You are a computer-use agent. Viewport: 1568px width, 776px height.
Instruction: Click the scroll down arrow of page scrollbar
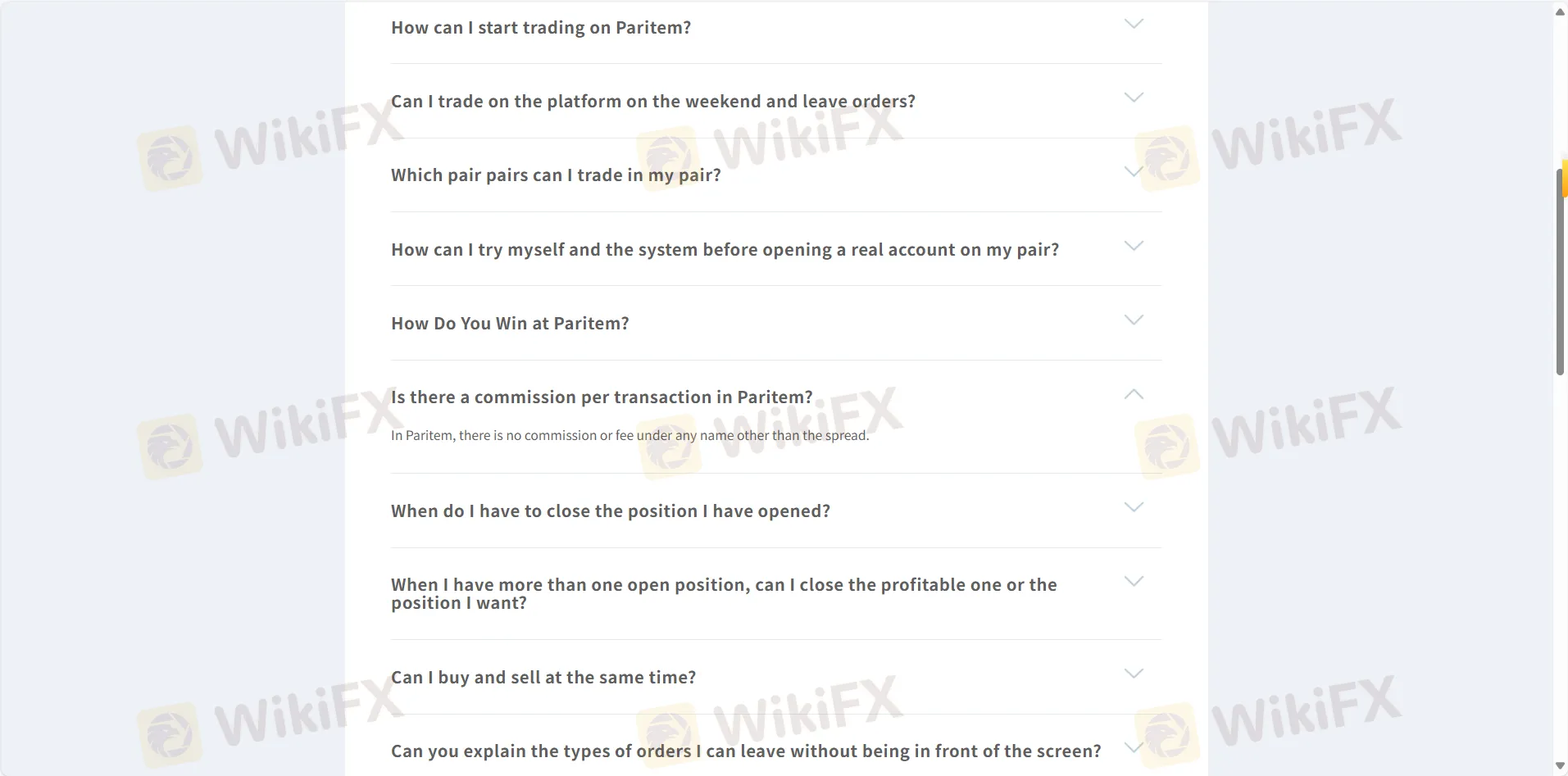(1560, 766)
